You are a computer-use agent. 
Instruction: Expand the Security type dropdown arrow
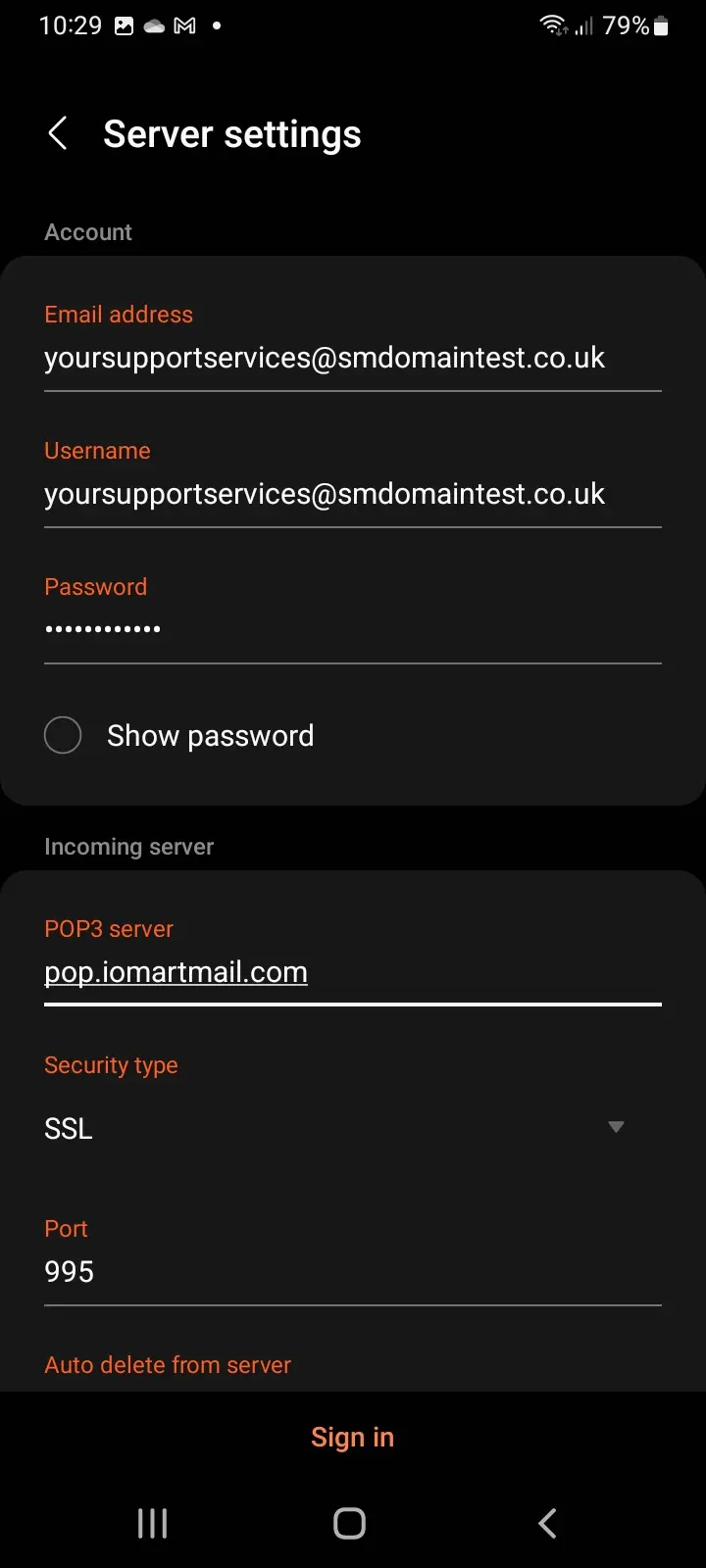coord(616,1127)
